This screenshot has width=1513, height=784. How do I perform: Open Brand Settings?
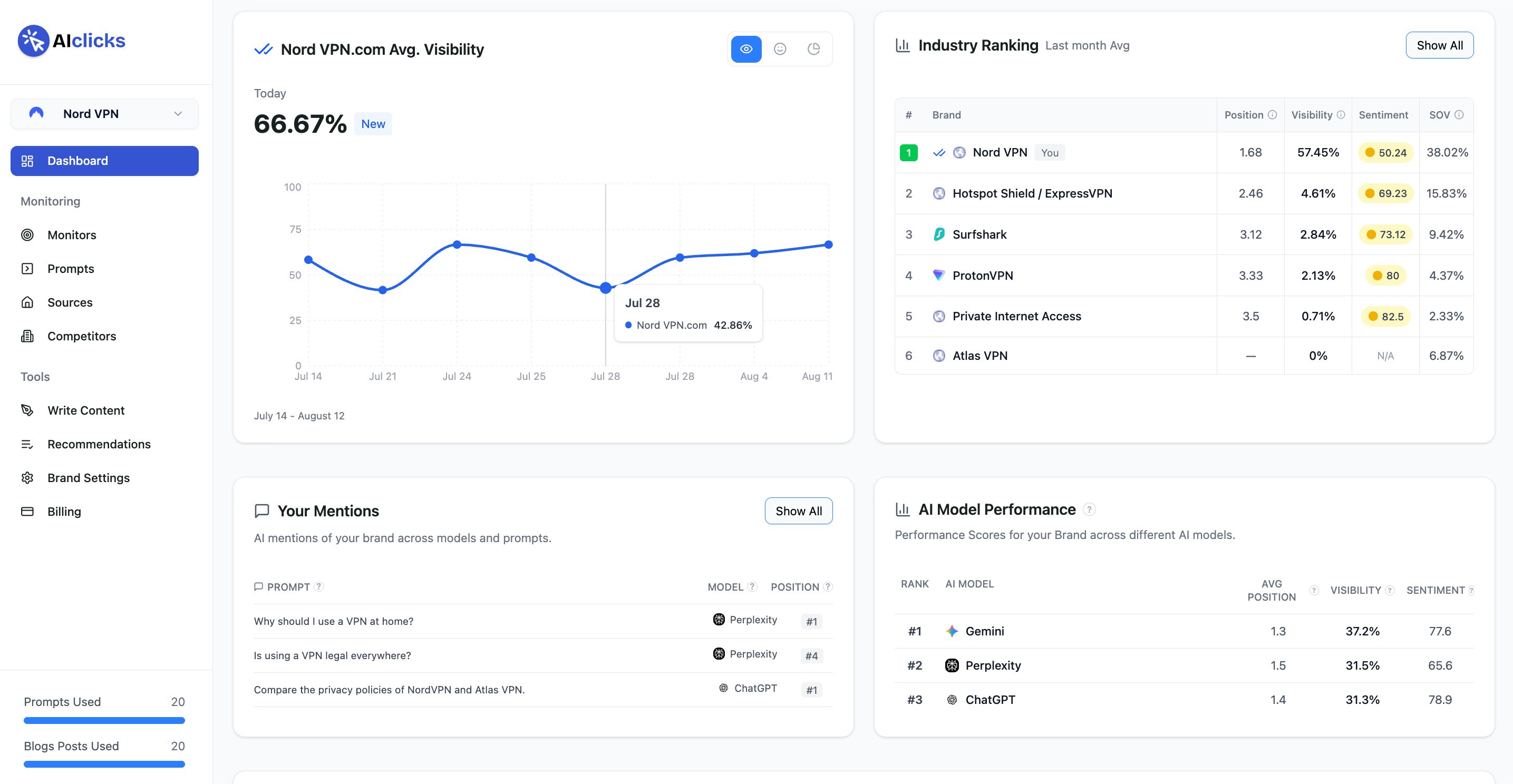pos(88,478)
